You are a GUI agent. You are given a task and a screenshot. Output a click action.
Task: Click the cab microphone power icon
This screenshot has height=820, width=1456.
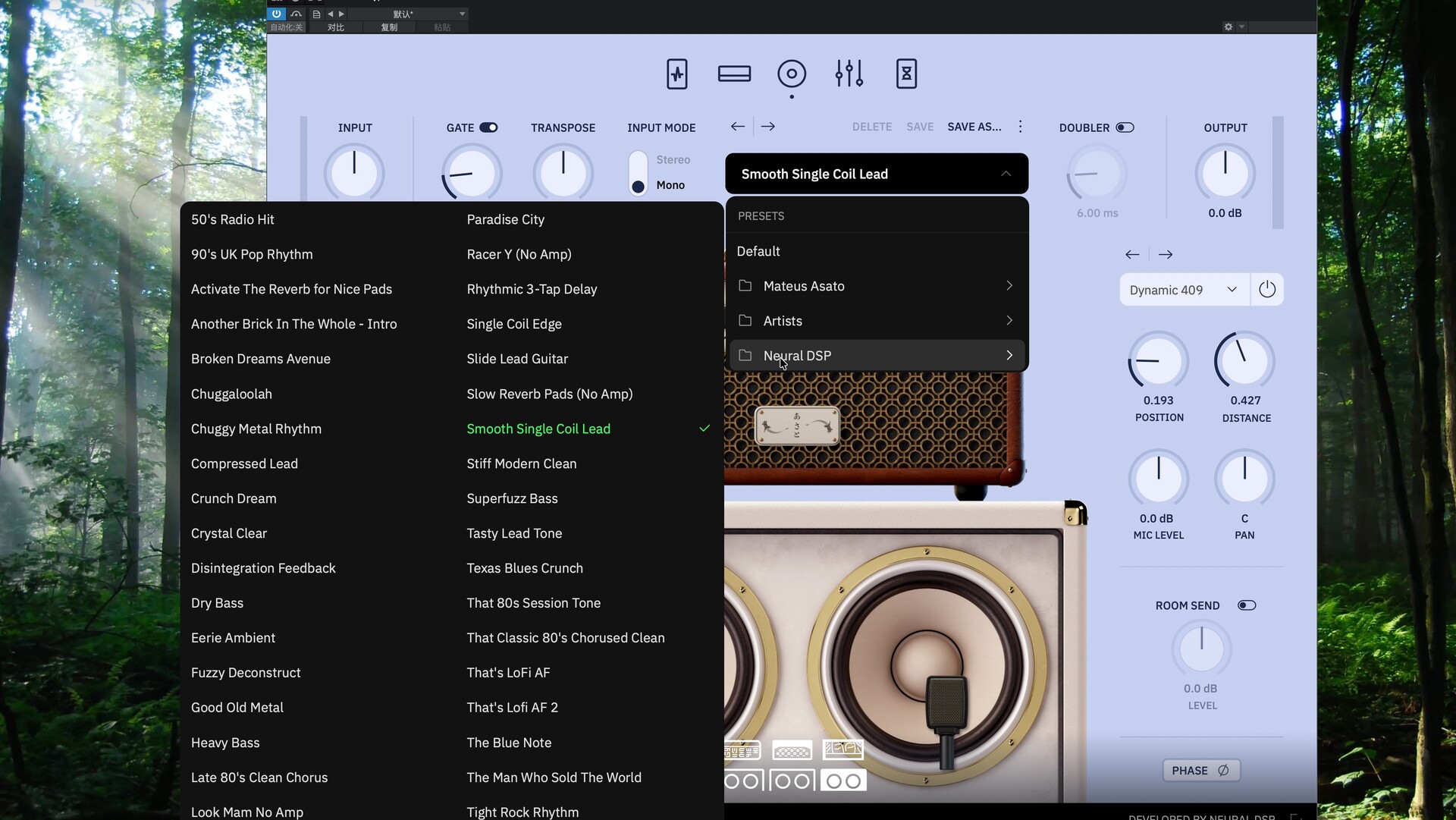(1266, 290)
